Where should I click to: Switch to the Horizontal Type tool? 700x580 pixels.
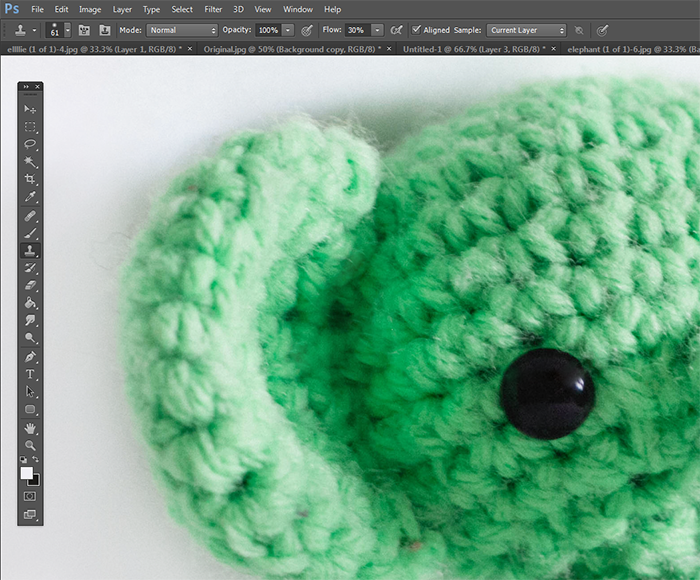(30, 374)
